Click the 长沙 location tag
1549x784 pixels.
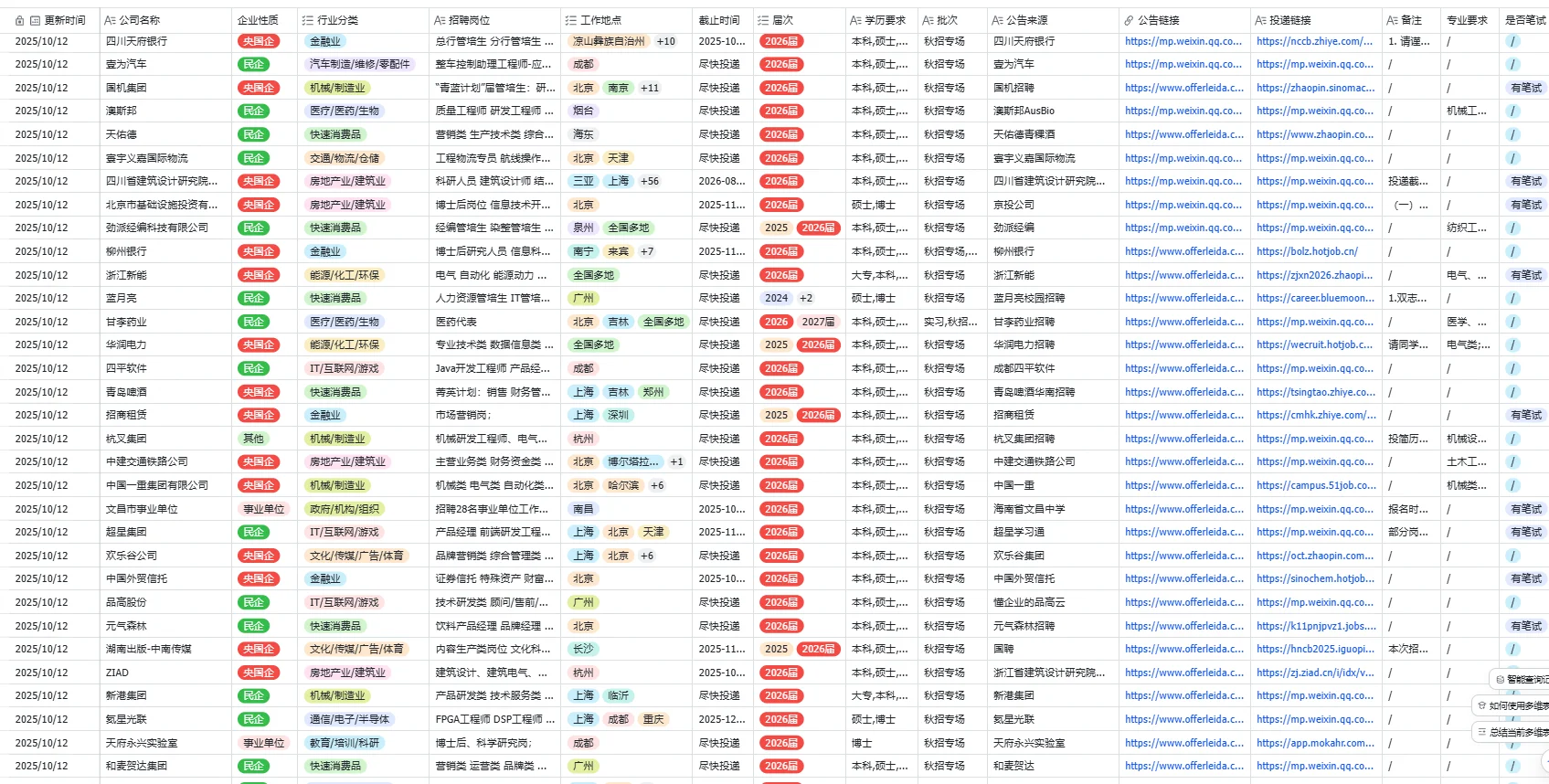(x=583, y=649)
